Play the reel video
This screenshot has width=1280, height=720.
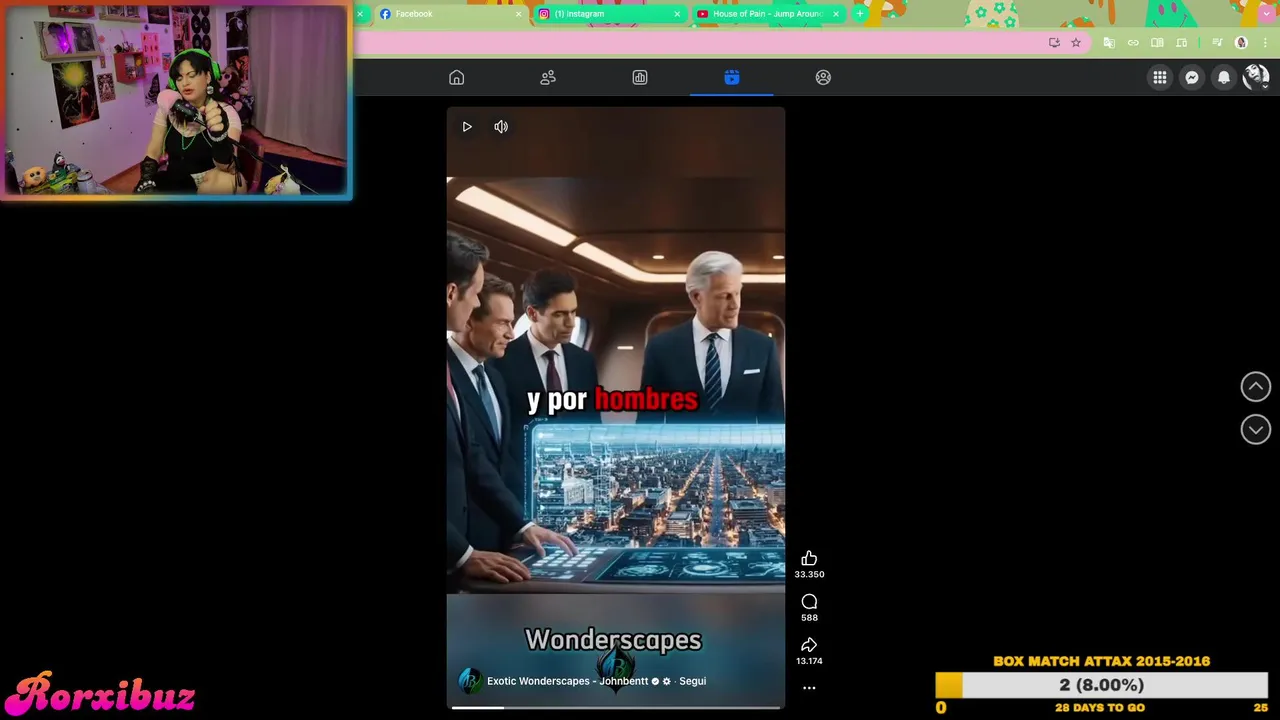click(x=467, y=127)
